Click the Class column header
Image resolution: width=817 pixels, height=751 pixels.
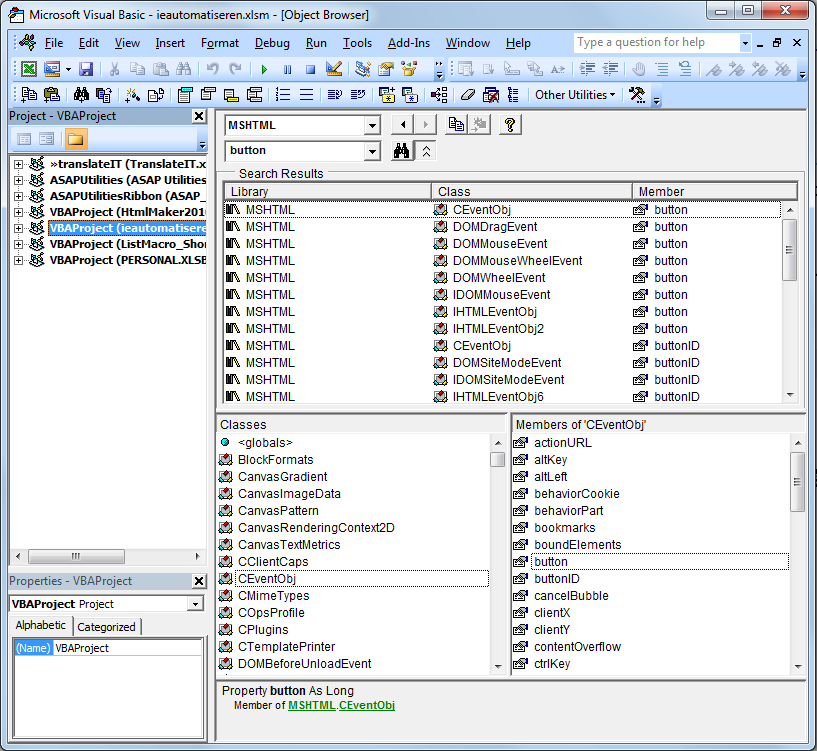532,192
